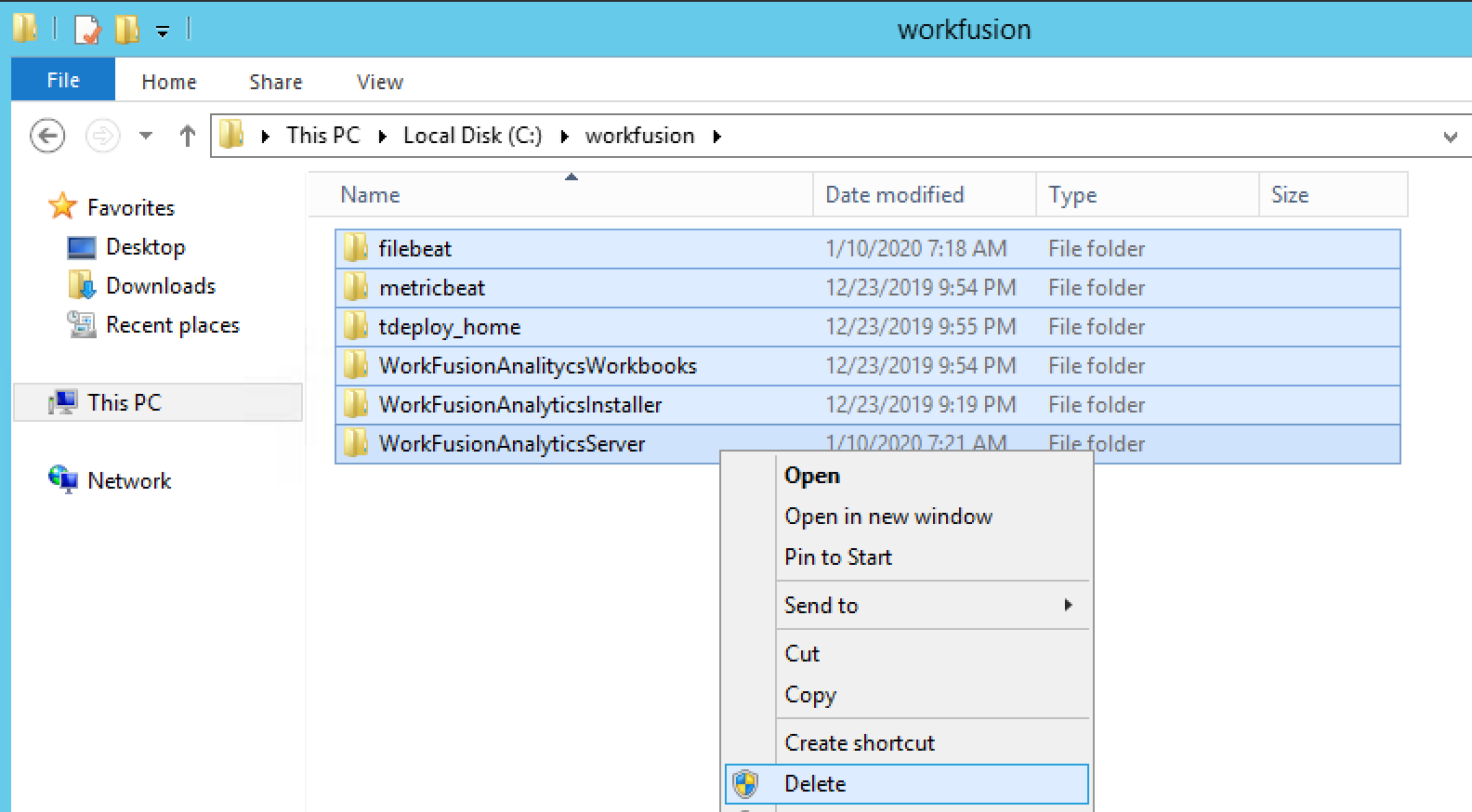Sort files by the Type column header
The width and height of the screenshot is (1472, 812).
coord(1148,194)
